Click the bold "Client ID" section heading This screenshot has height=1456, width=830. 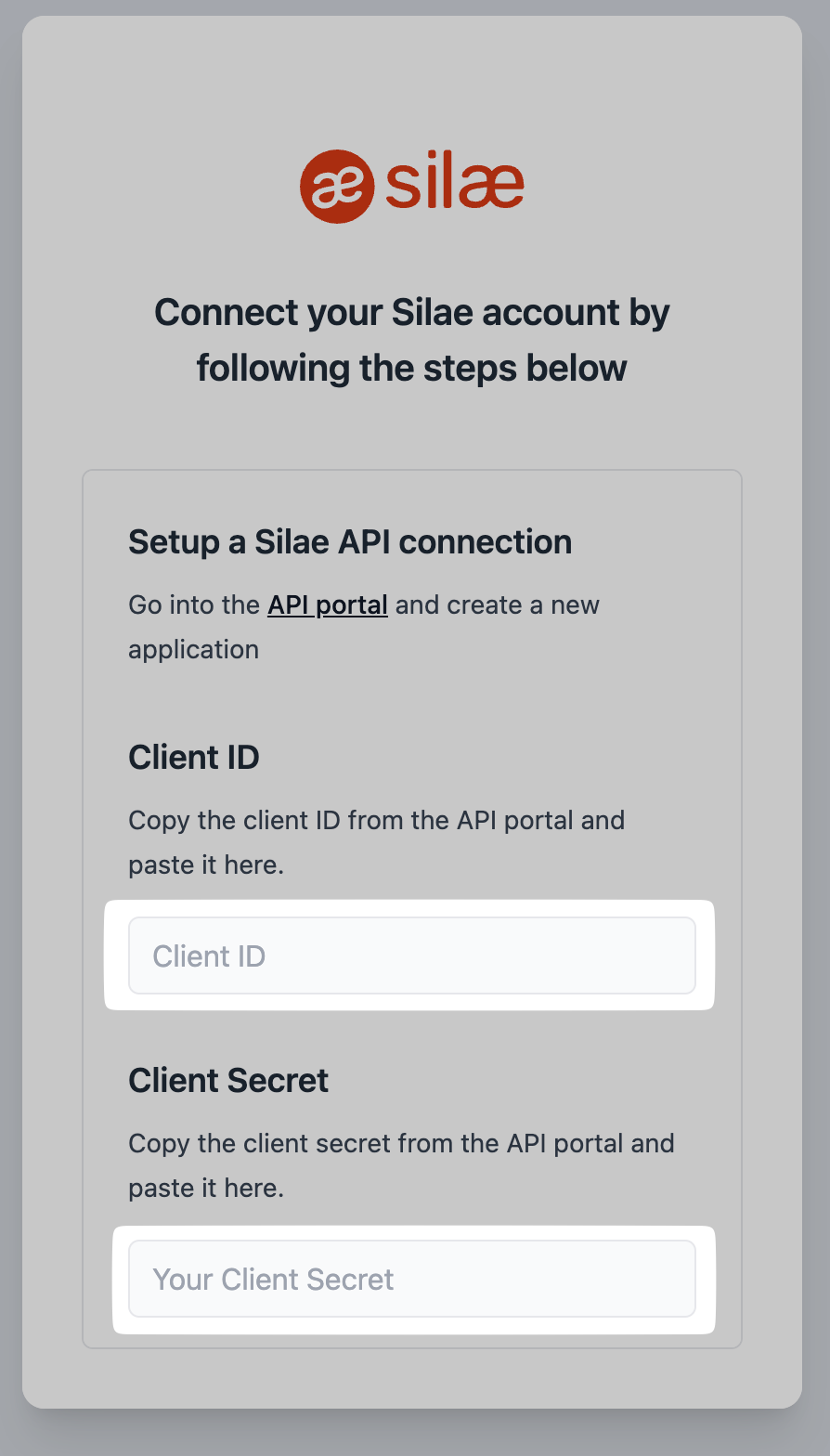(x=193, y=757)
